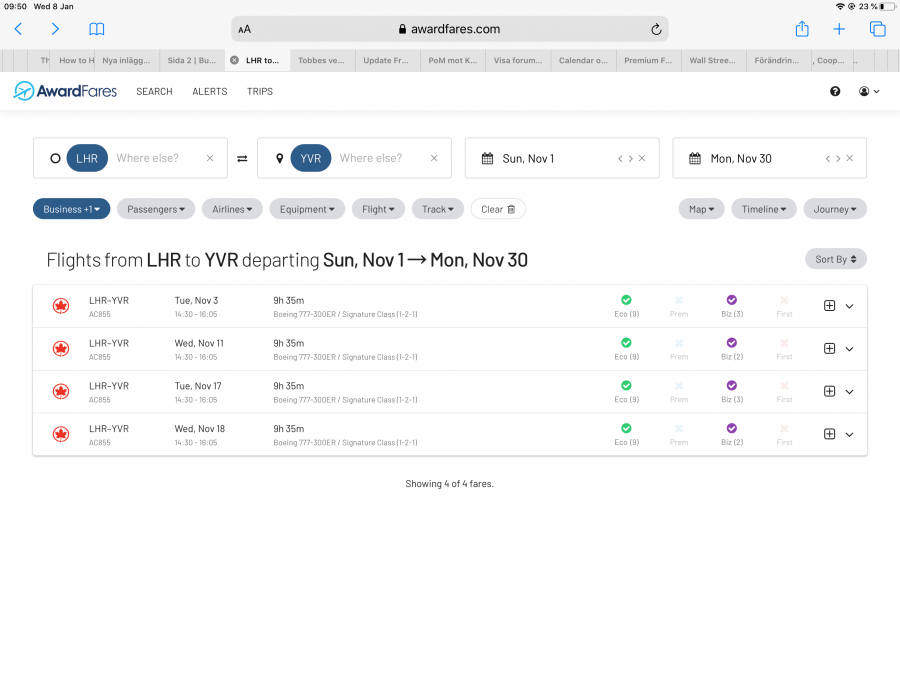Add Tue, Nov 3 flight with plus icon
Screen dimensions: 900x674
pos(829,306)
